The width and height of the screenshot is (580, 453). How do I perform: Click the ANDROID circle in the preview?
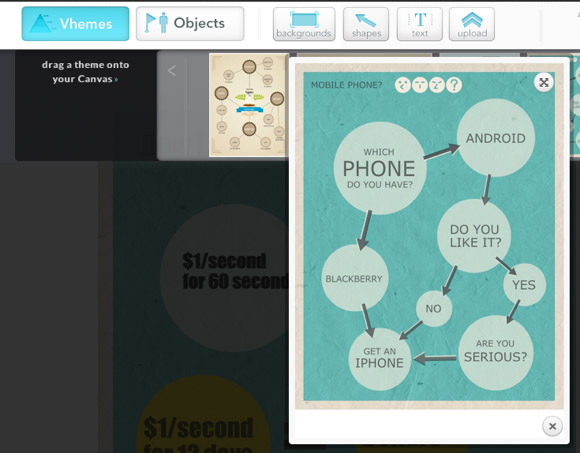(x=496, y=138)
